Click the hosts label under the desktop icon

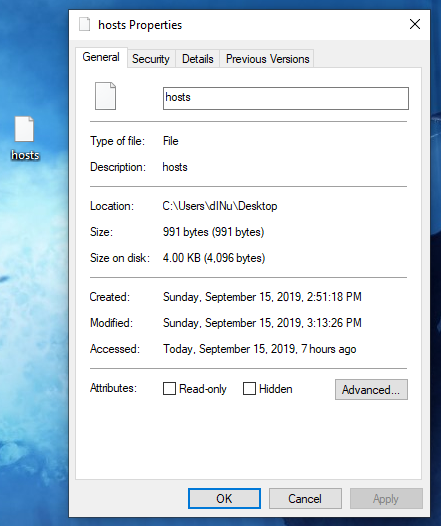click(25, 155)
